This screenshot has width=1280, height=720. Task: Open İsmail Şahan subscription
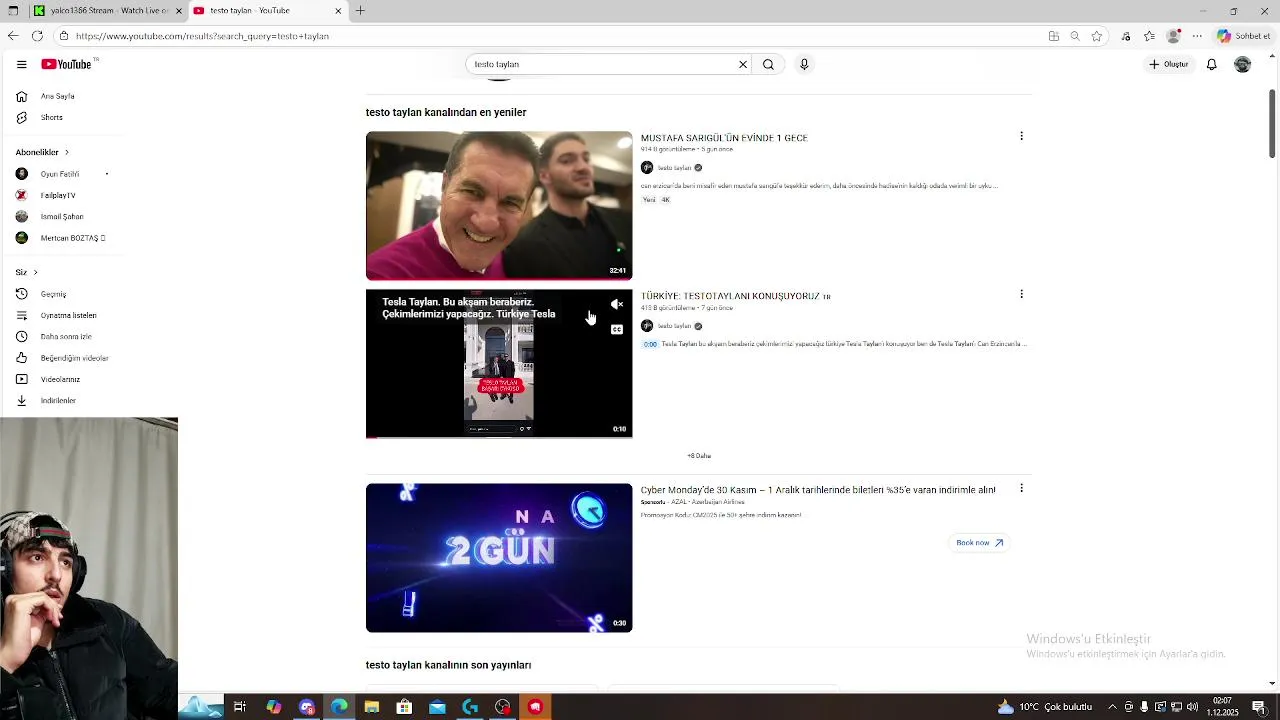pyautogui.click(x=62, y=216)
